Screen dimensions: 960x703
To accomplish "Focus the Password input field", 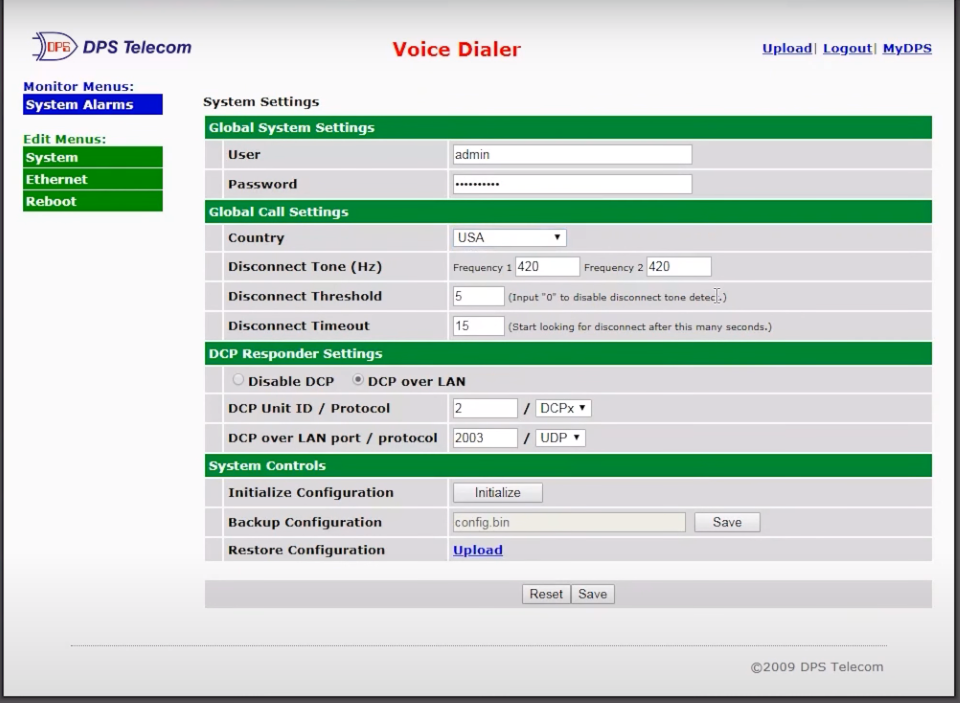I will (x=572, y=184).
